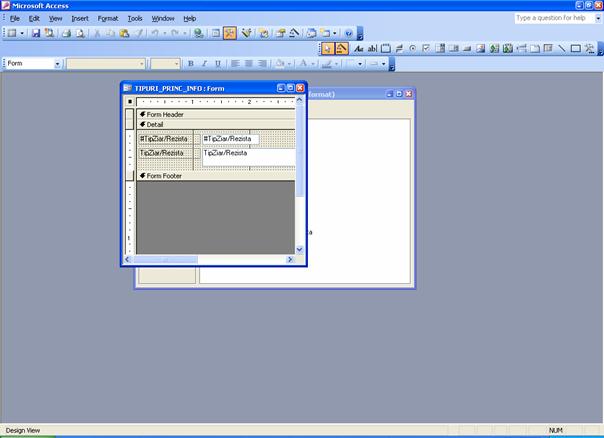Select the Label tool in the Toolbox
The image size is (604, 438).
click(x=359, y=48)
